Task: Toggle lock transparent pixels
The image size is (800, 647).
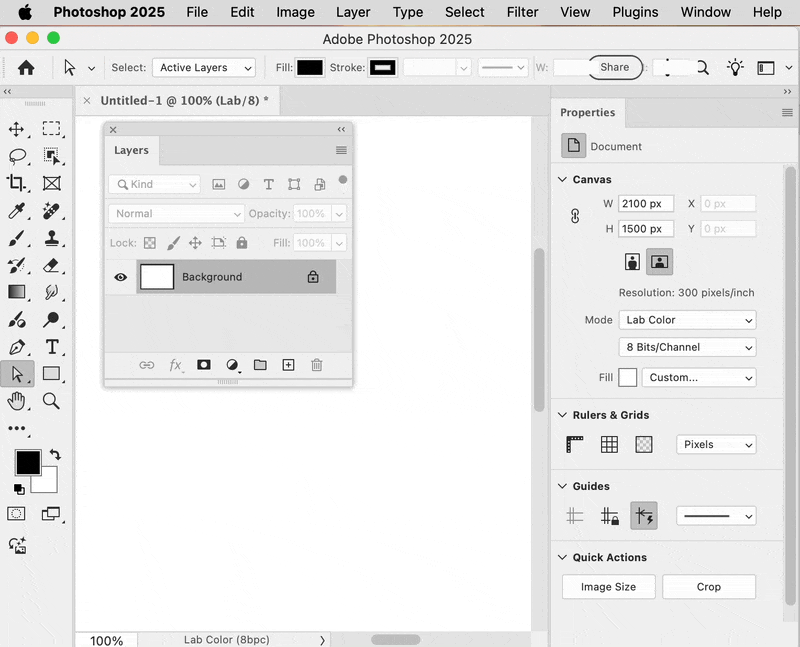Action: 149,243
